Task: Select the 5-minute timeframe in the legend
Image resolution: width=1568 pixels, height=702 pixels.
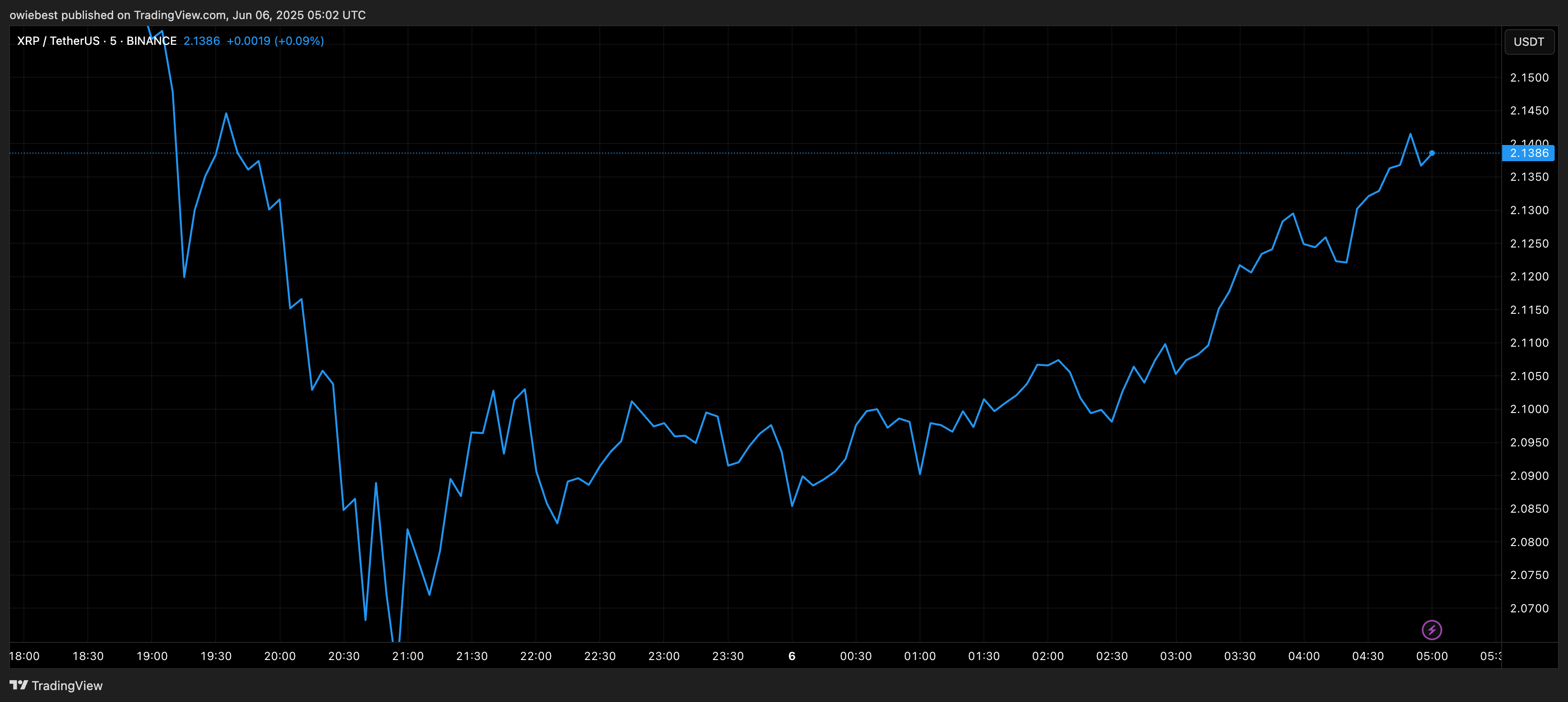Action: [113, 41]
